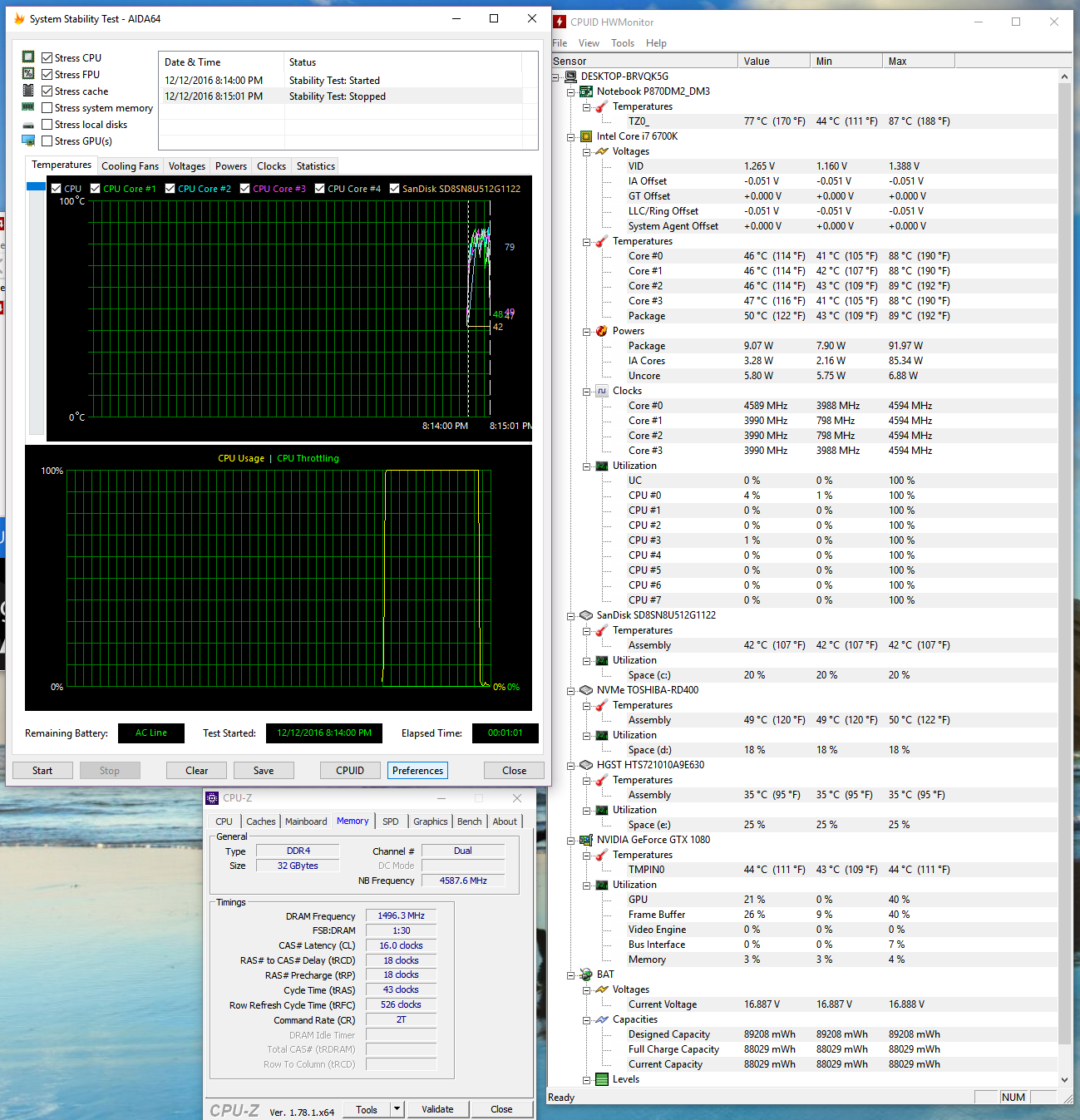Toggle the CPU Core #1 graph checkbox

(95, 189)
